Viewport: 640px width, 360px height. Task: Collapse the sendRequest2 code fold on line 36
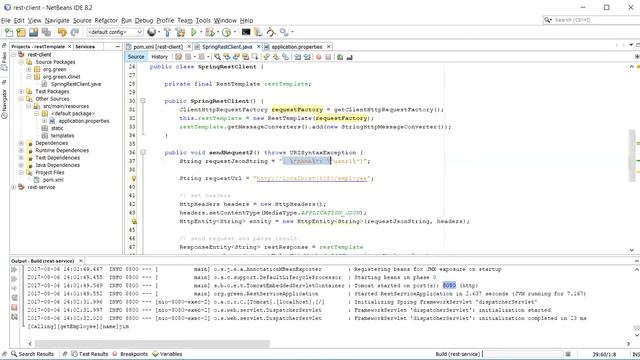[x=143, y=152]
